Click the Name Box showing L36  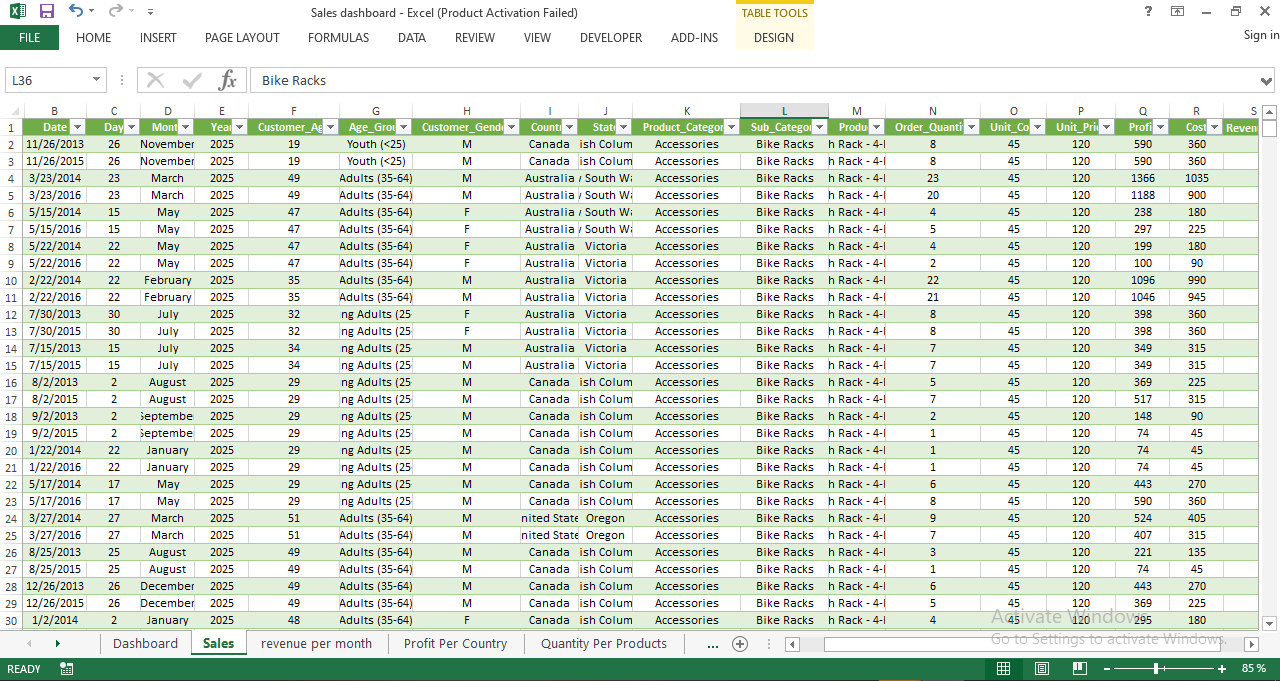pos(47,80)
